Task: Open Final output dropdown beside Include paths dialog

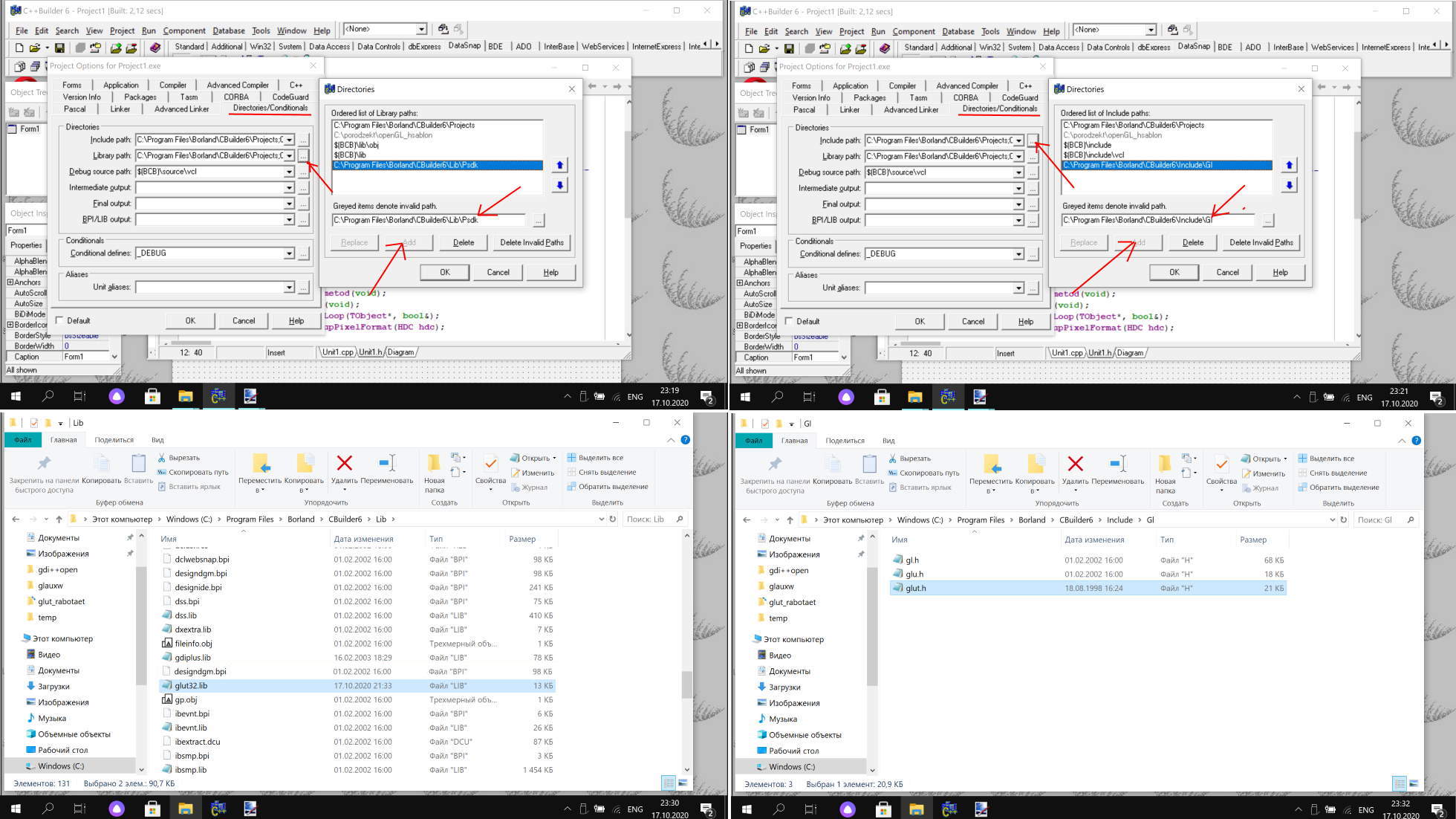Action: [x=1018, y=204]
